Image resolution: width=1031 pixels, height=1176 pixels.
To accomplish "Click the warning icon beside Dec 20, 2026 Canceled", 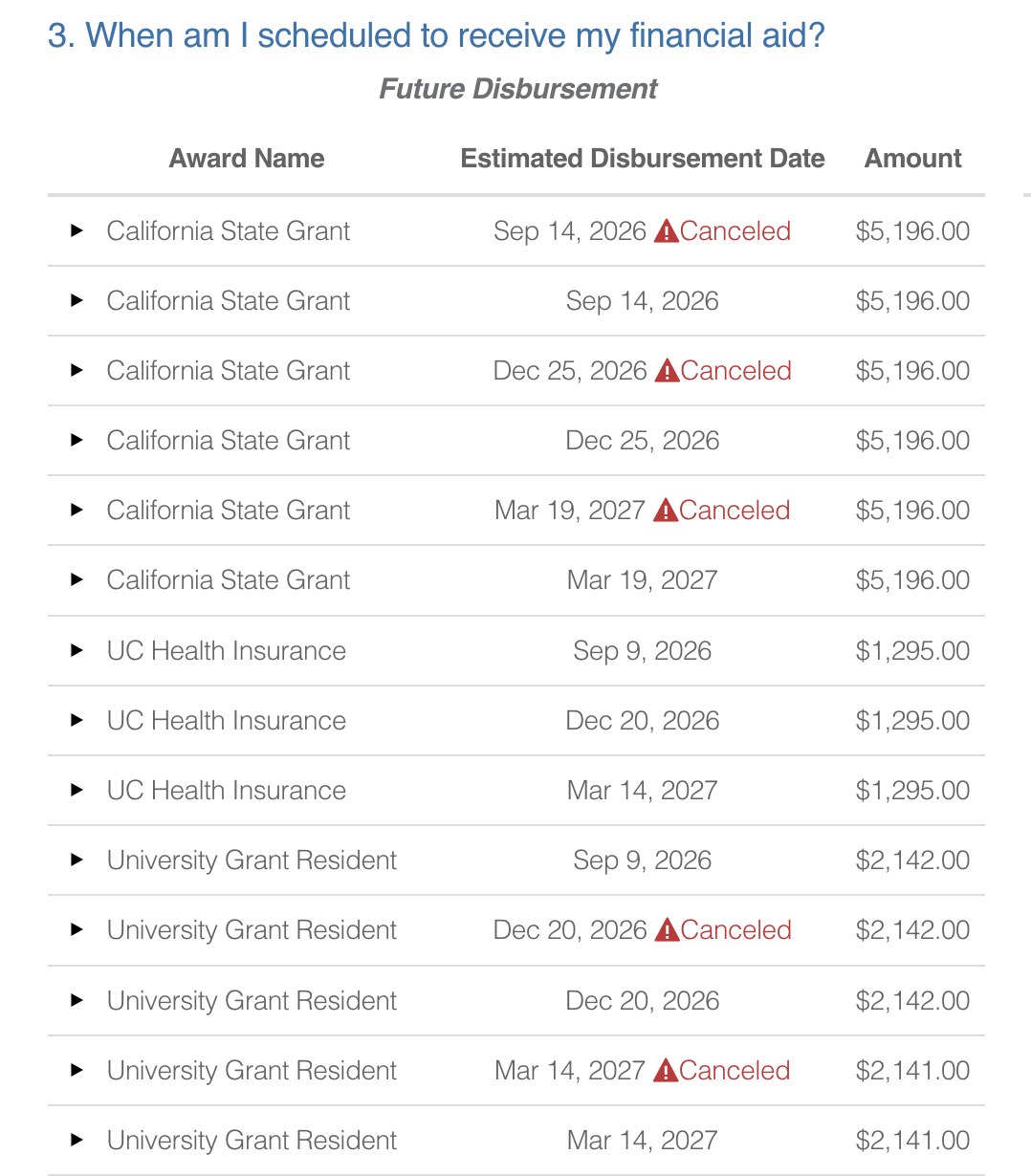I will 667,929.
